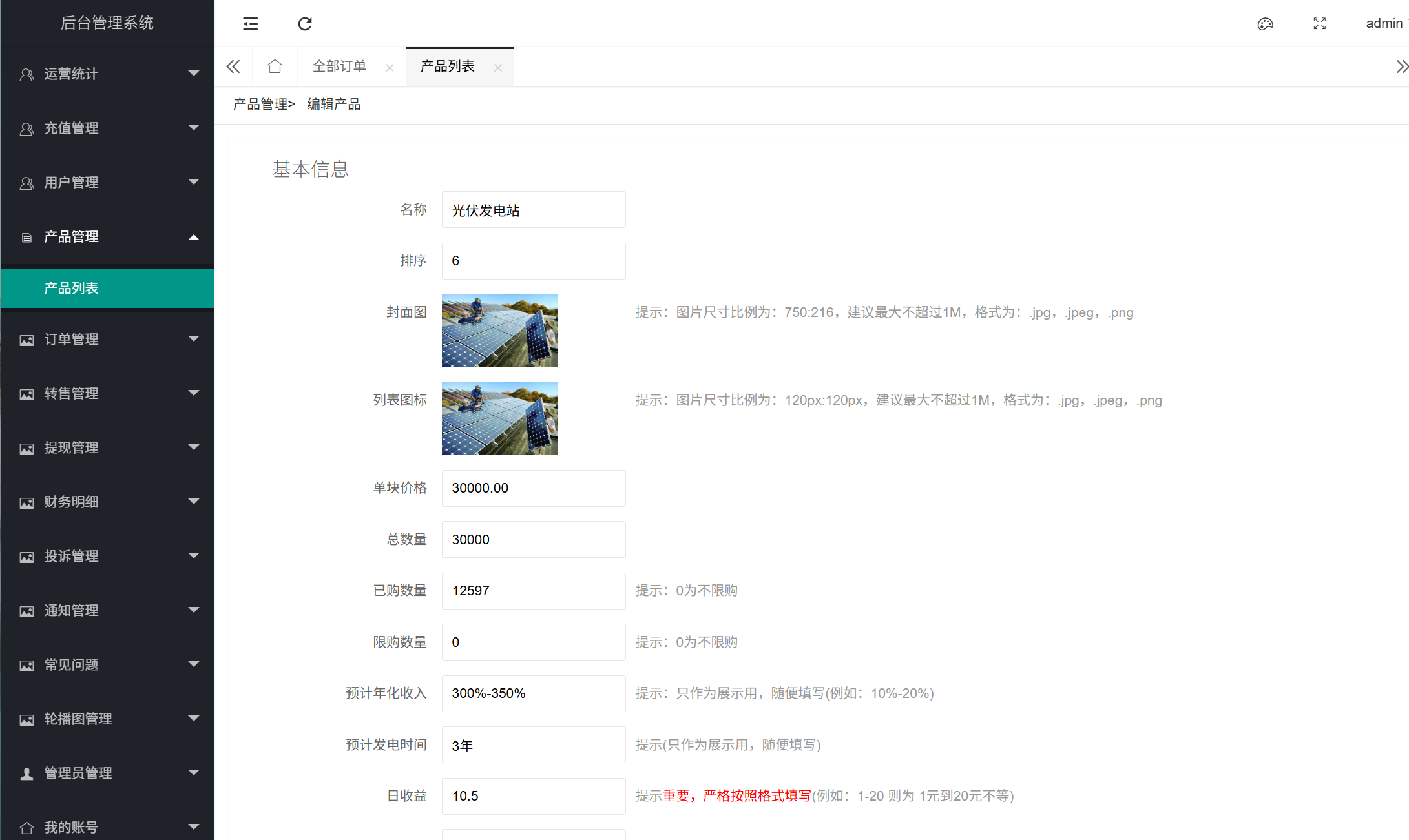Open the admin user menu
The height and width of the screenshot is (840, 1409).
pyautogui.click(x=1383, y=24)
